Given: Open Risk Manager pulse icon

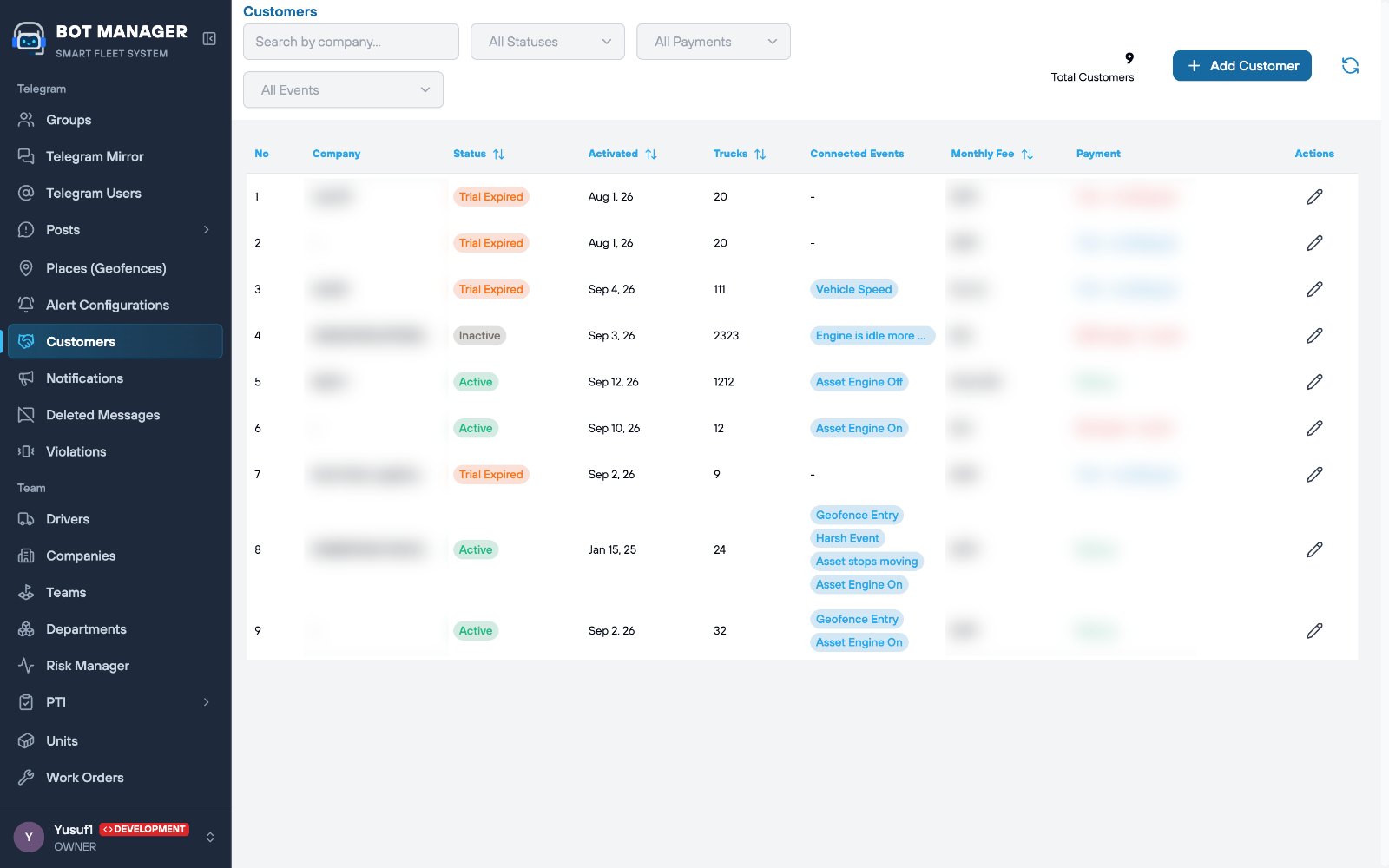Looking at the screenshot, I should [x=26, y=666].
